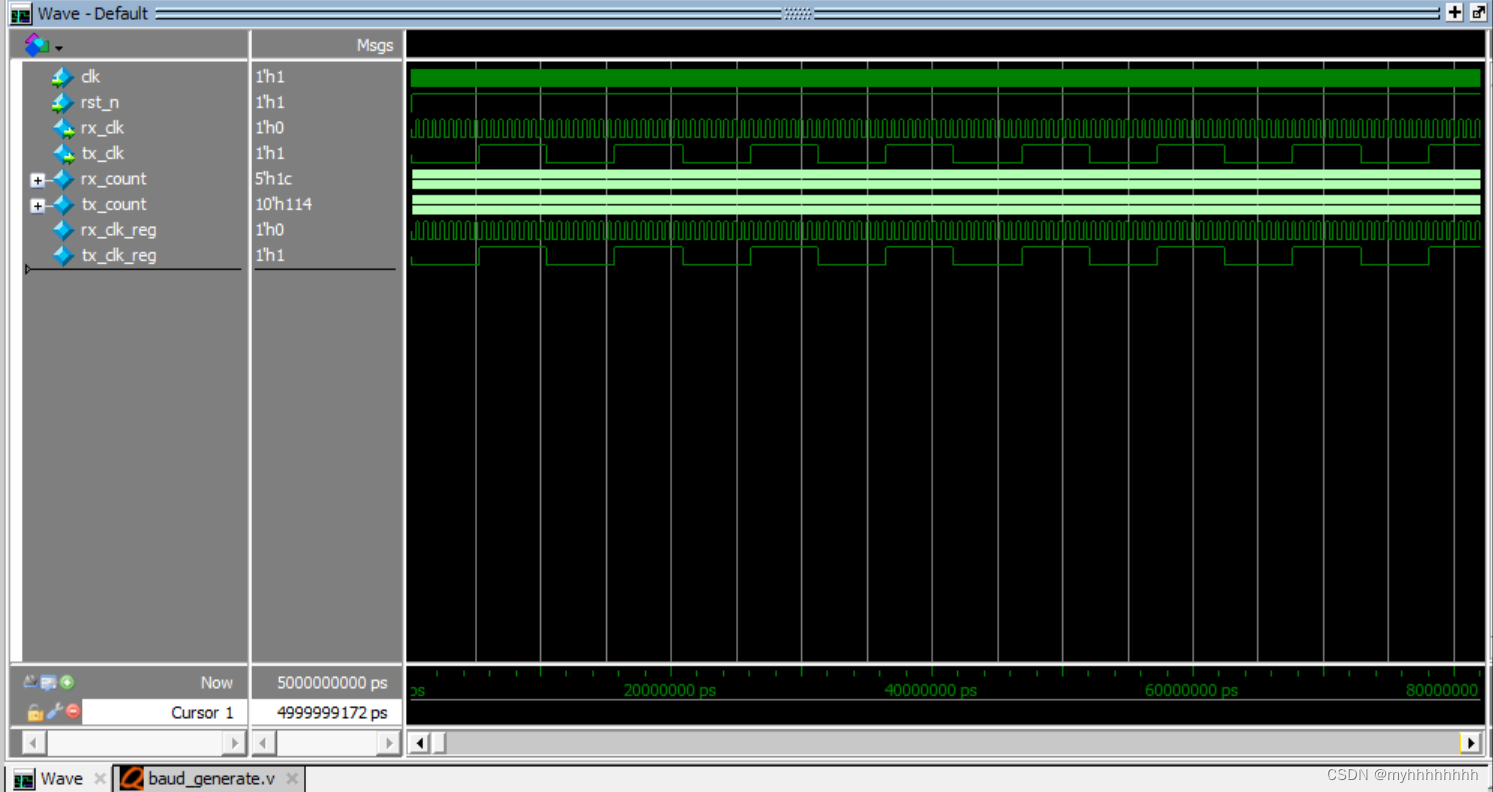Click the rx_clk value 1'h0
Image resolution: width=1493 pixels, height=792 pixels.
coord(269,128)
